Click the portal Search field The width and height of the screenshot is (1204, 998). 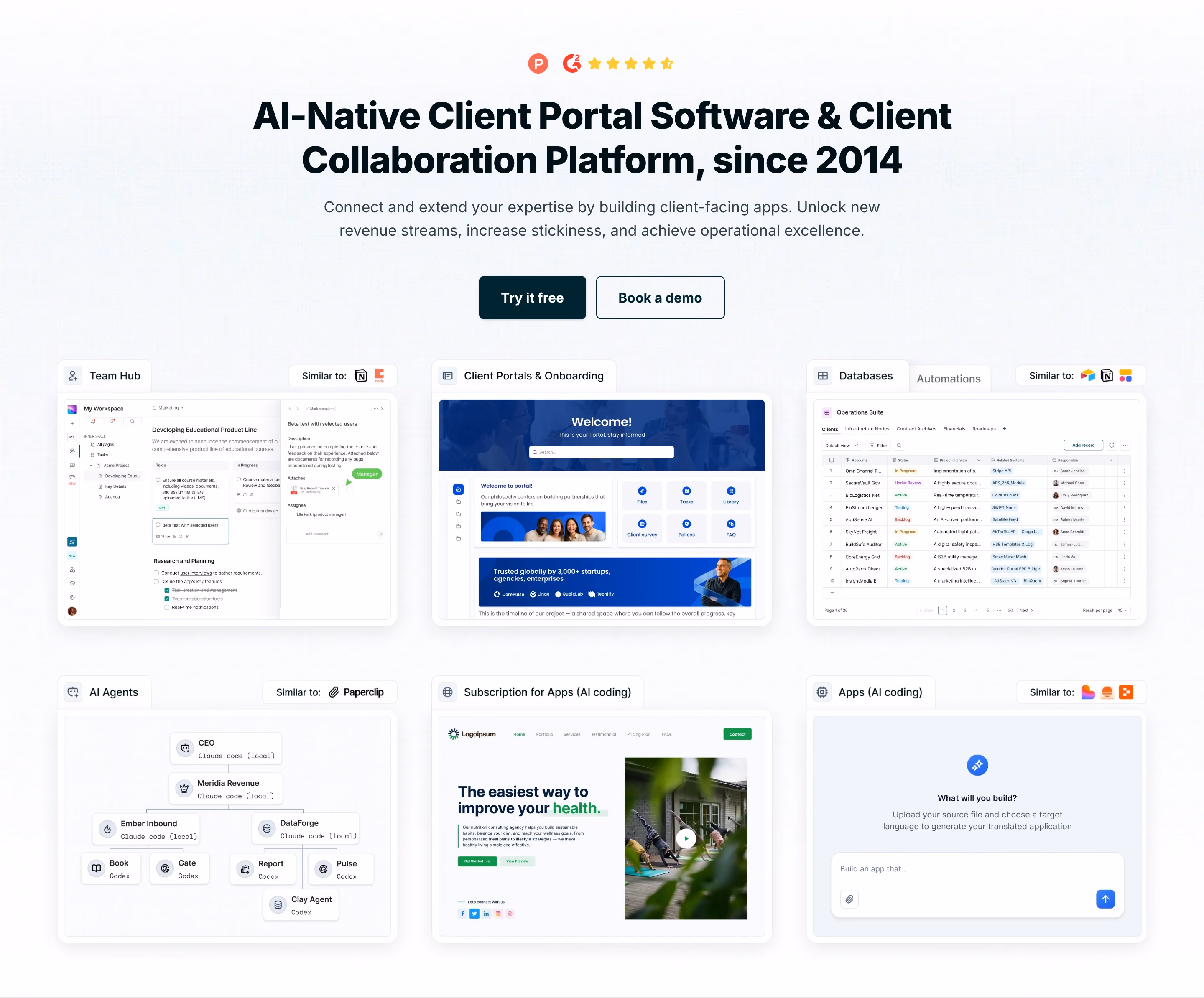point(601,452)
